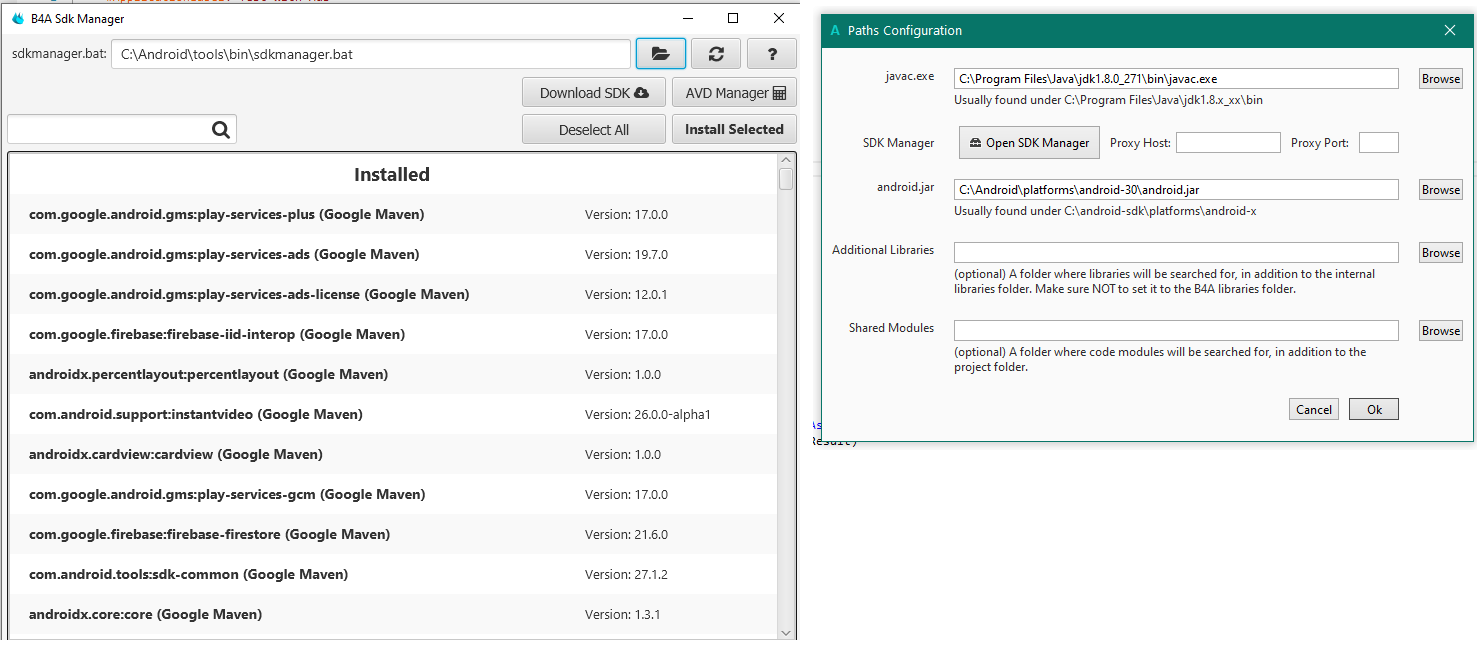The image size is (1477, 648).
Task: Click the package list scrollbar thumb
Action: point(786,179)
